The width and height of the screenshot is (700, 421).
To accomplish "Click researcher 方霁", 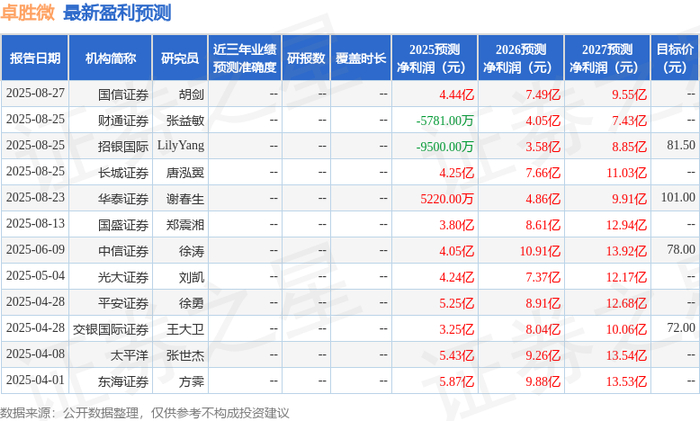I will pos(192,382).
